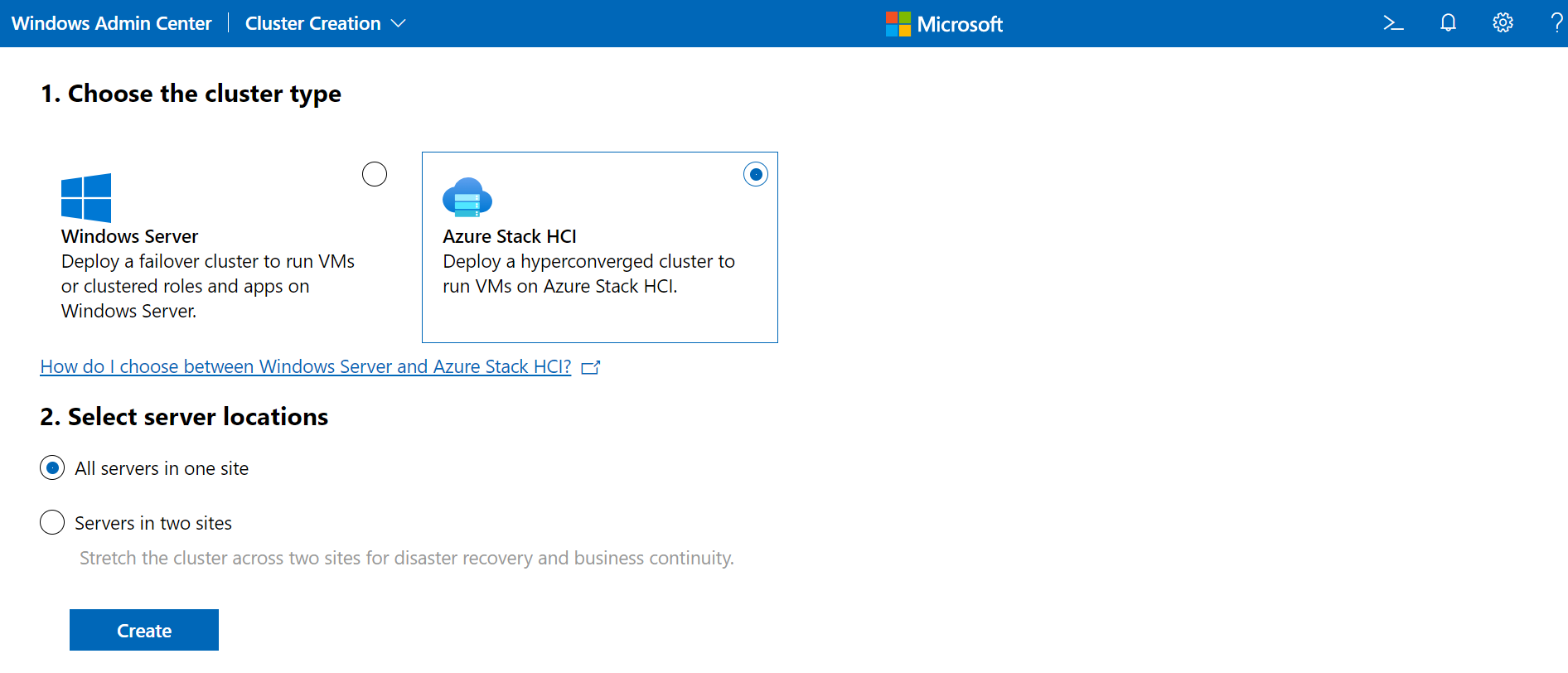Select the Windows Server radio button
Screen dimensions: 1568x673
(x=375, y=174)
